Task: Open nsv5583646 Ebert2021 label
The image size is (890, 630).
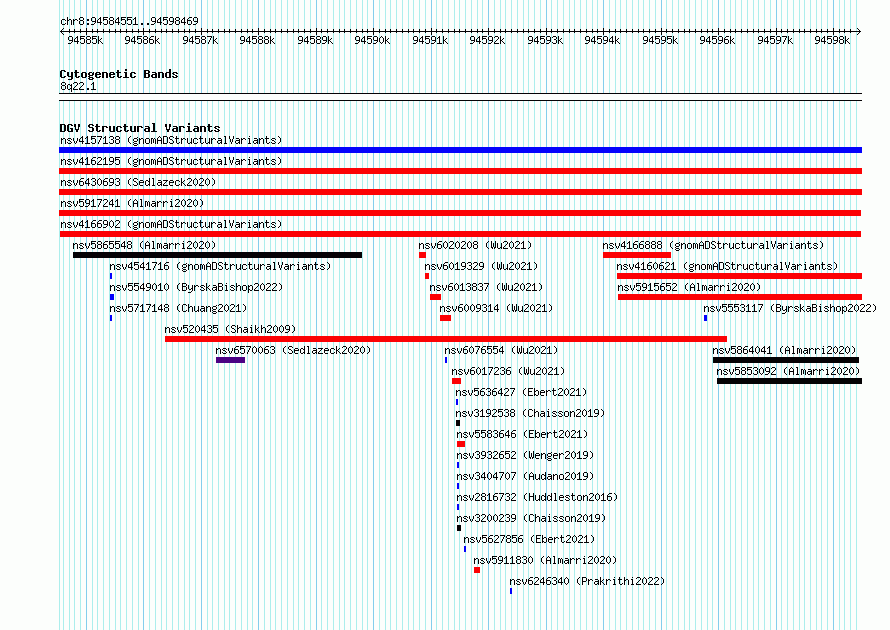Action: click(x=522, y=434)
